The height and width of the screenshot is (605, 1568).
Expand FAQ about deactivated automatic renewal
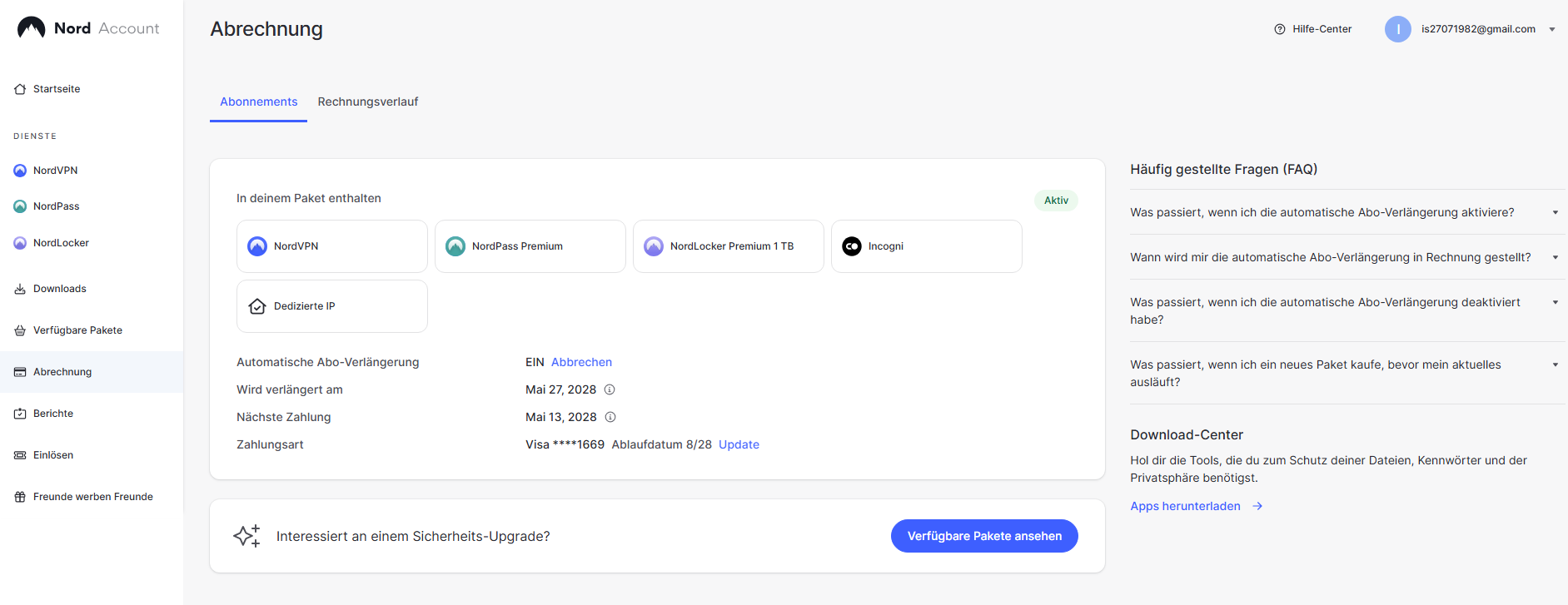pos(1347,310)
